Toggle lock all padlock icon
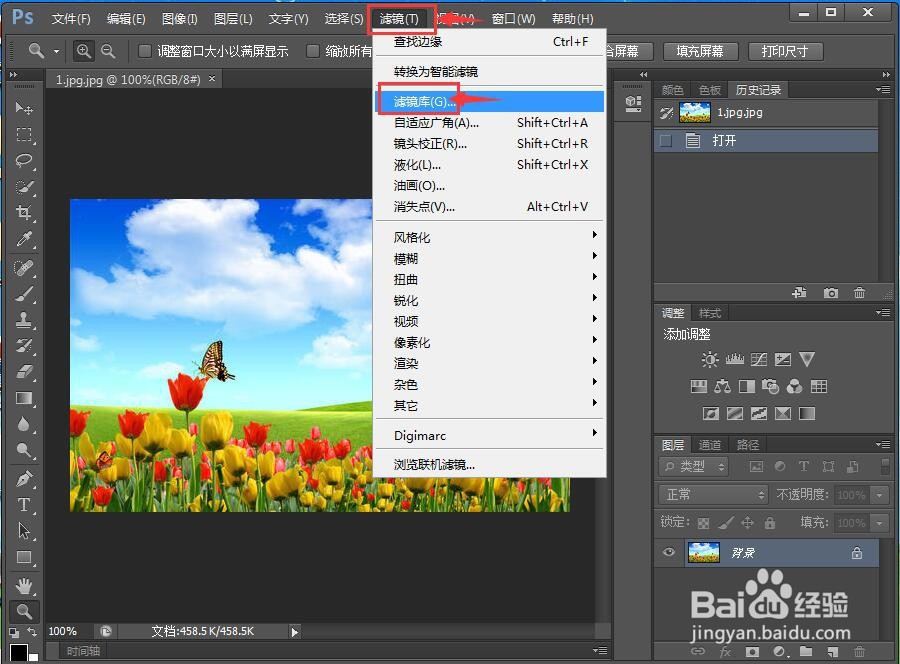900x664 pixels. pos(770,522)
